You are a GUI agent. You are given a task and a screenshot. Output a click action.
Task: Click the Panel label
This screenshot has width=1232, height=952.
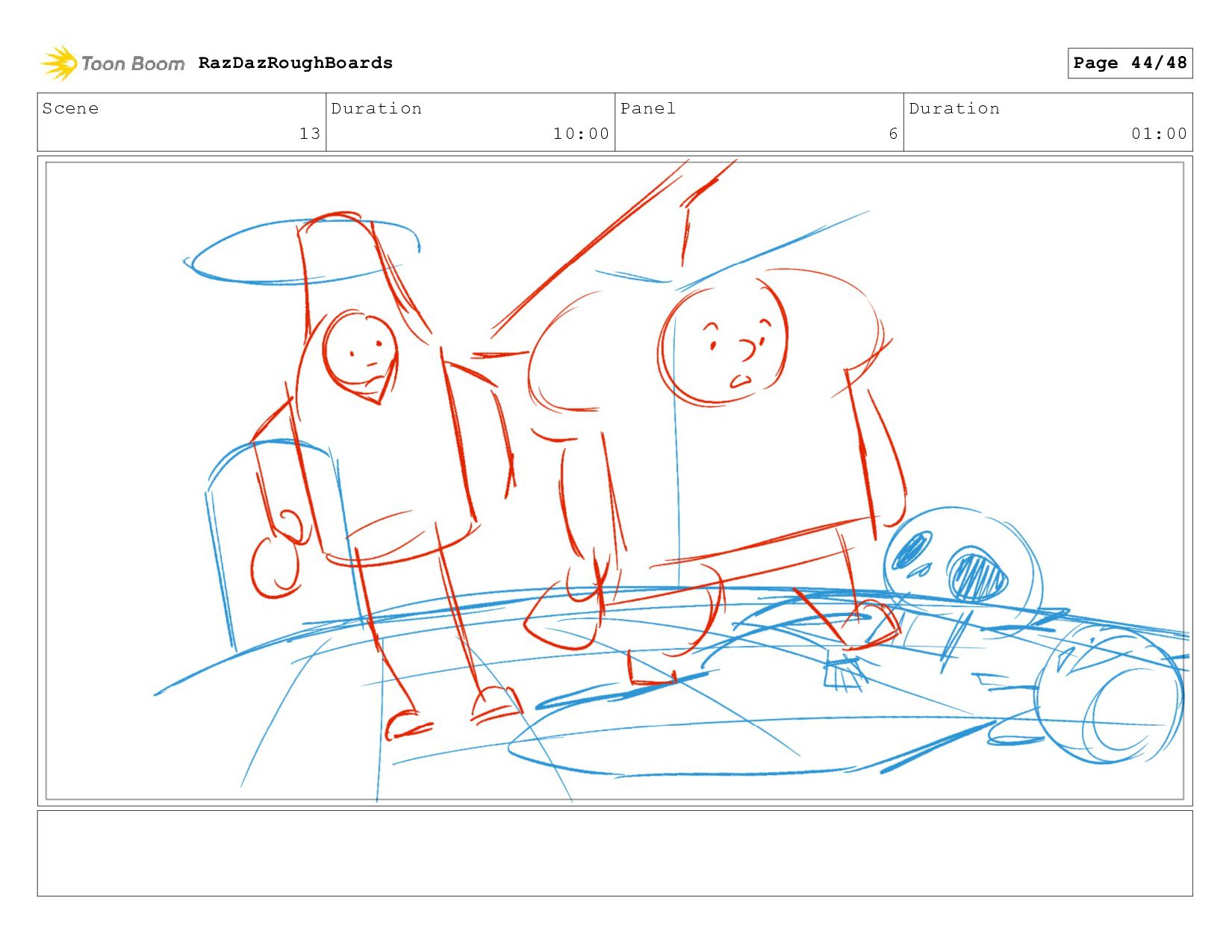(648, 108)
